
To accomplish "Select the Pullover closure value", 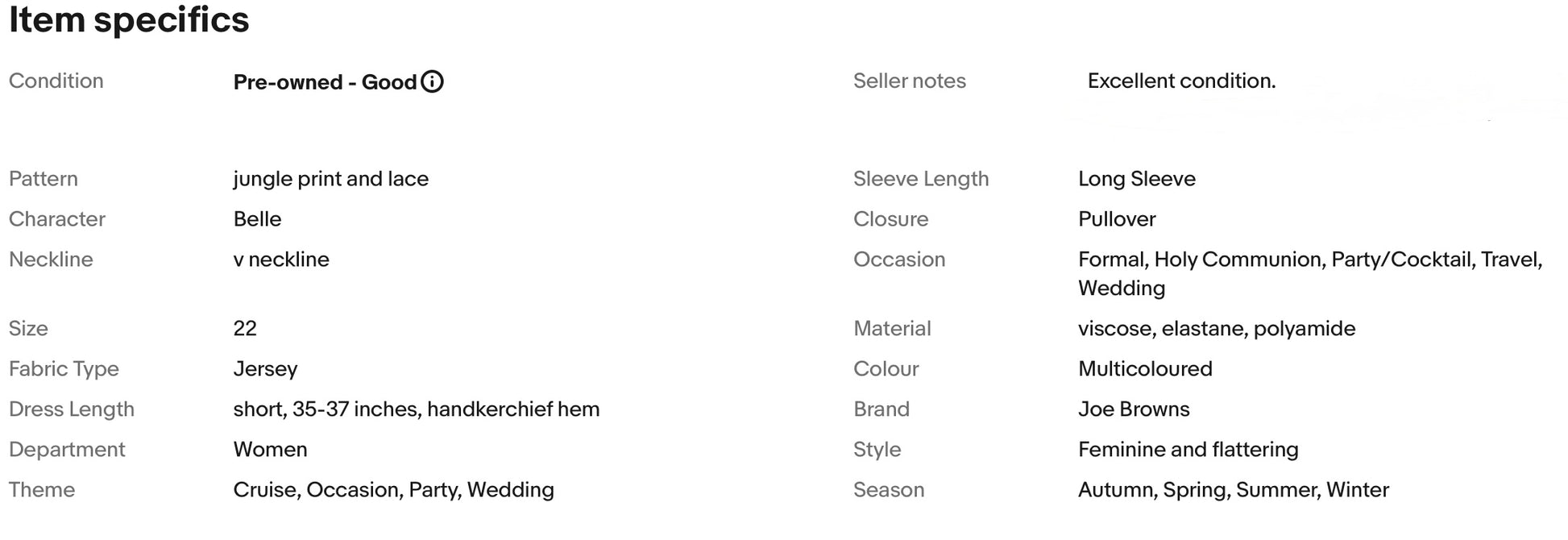I will (1117, 219).
